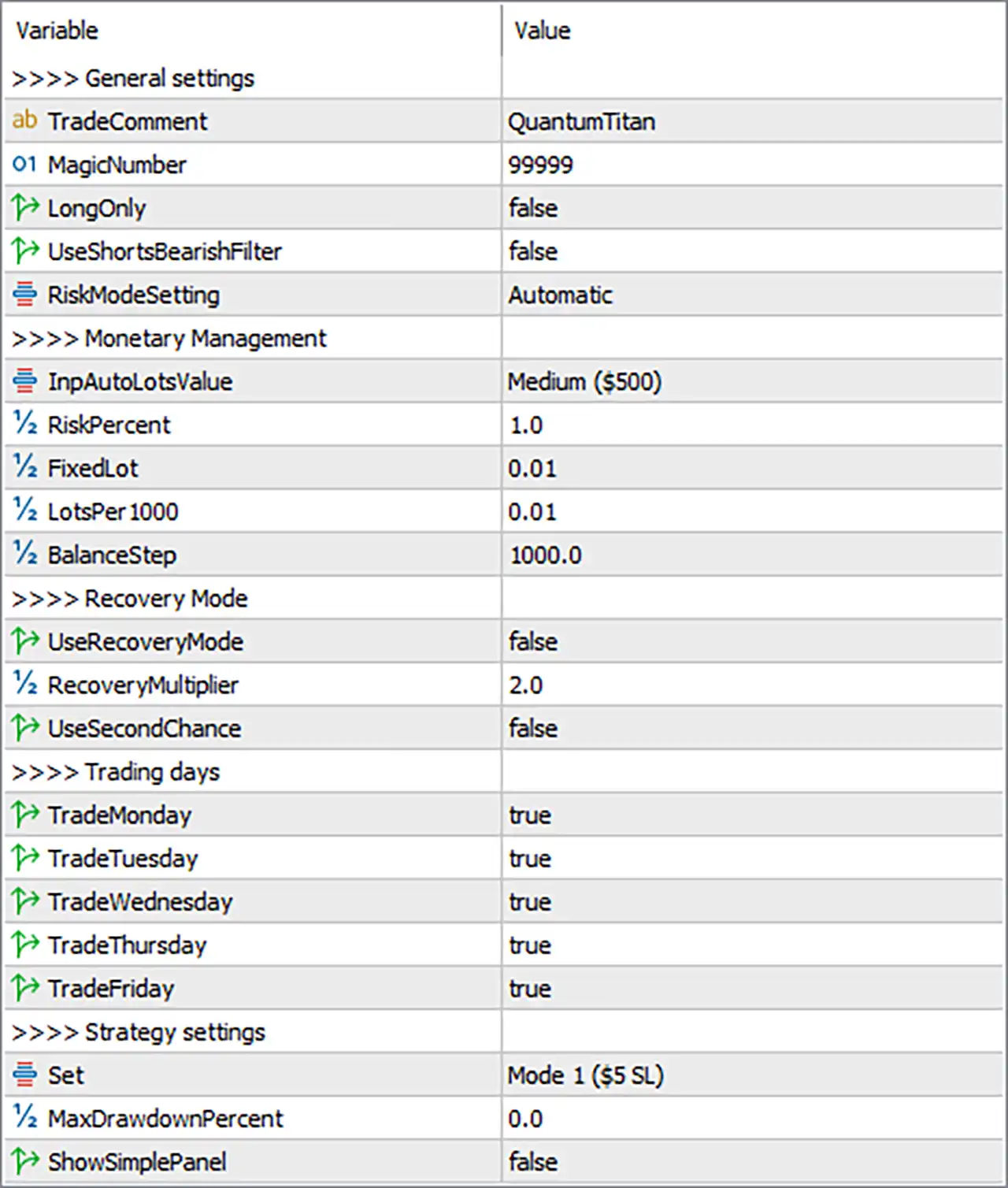Click the enum icon beside InpAutoLotsValue

[24, 381]
